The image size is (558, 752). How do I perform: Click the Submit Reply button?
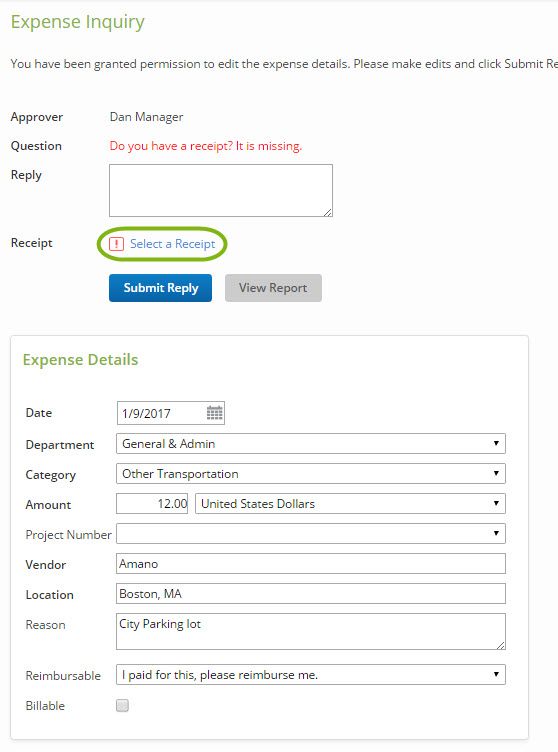pos(160,288)
